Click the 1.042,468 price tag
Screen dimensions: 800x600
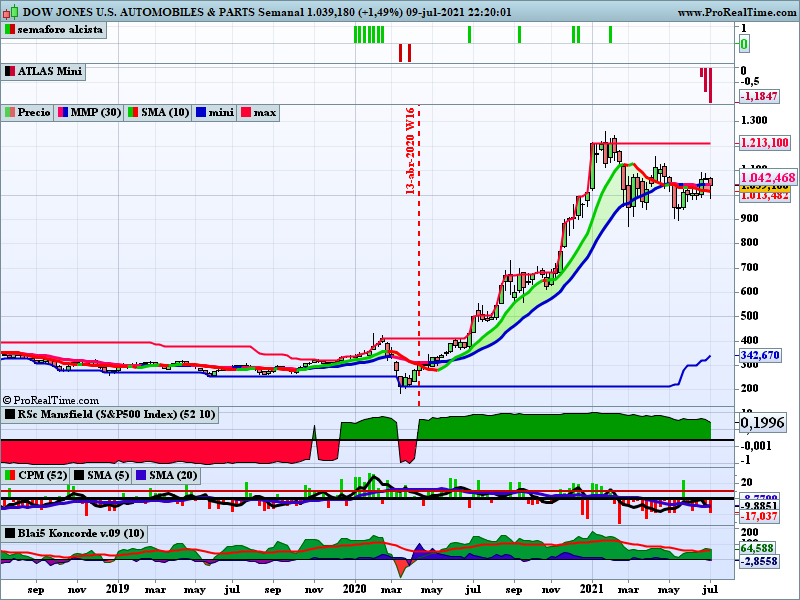(768, 178)
